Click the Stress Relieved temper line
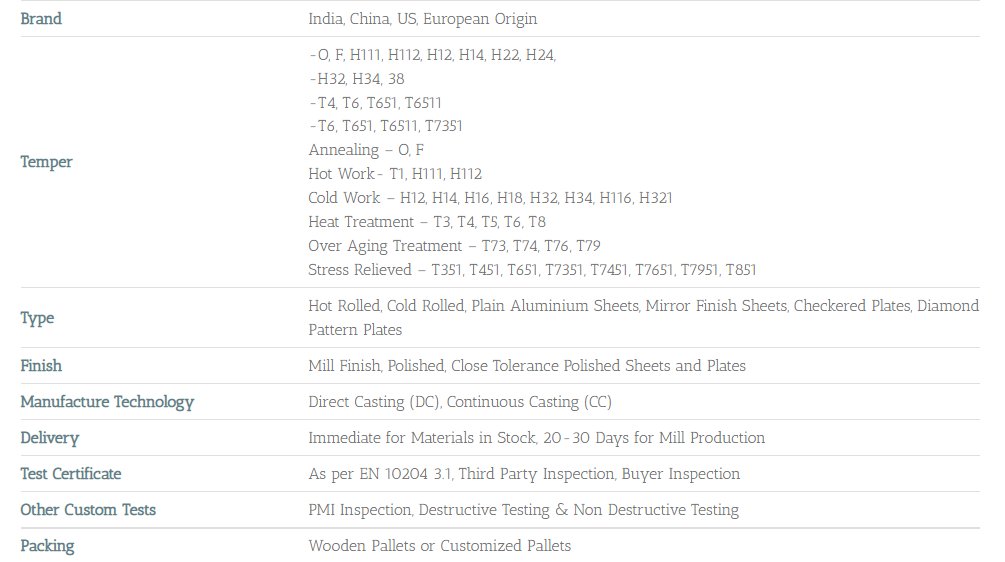Screen dimensions: 1005x562 point(532,270)
